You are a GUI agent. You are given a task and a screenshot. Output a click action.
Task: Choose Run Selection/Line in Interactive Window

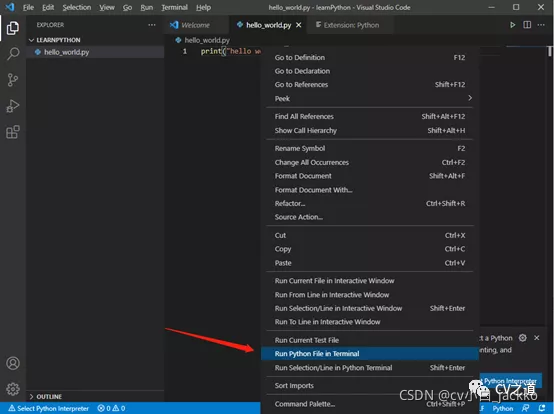point(370,308)
